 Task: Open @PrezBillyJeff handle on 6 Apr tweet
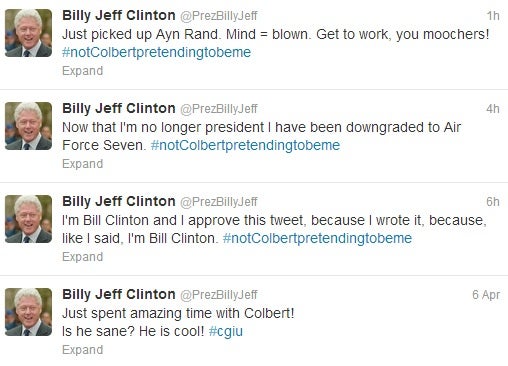click(x=219, y=295)
